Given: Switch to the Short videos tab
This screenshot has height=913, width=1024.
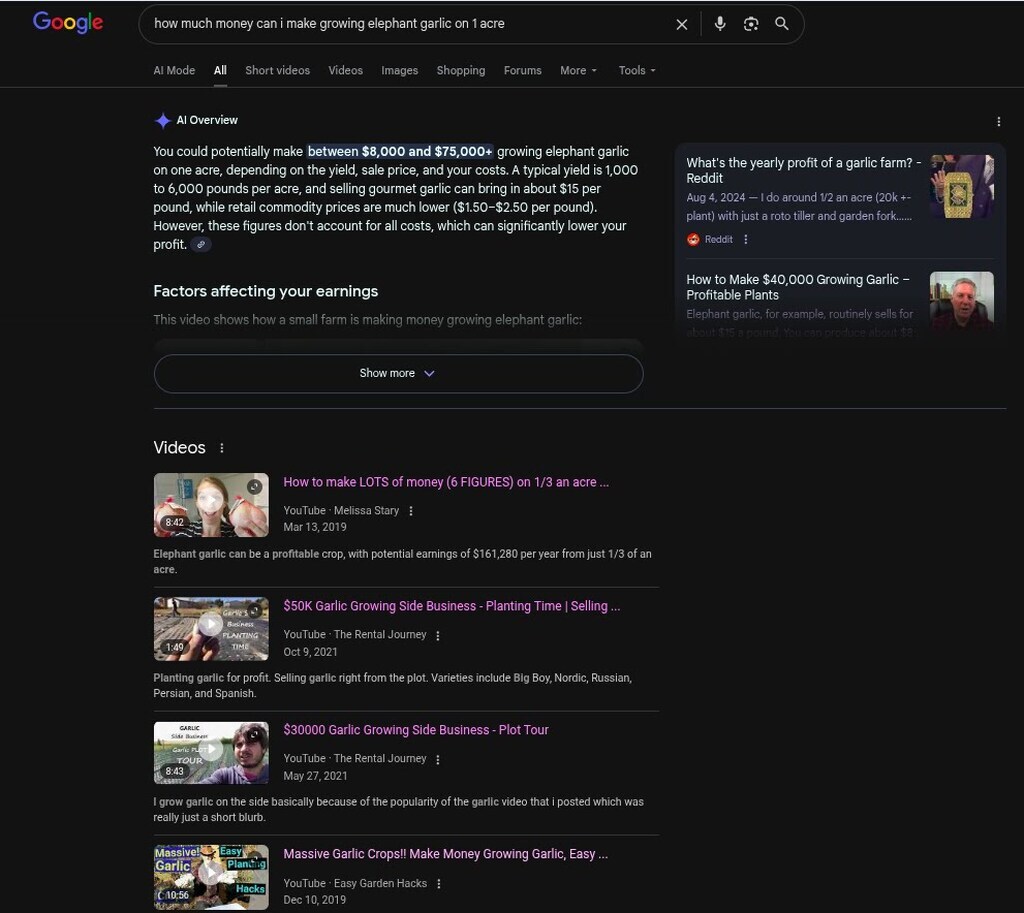Looking at the screenshot, I should [x=277, y=71].
